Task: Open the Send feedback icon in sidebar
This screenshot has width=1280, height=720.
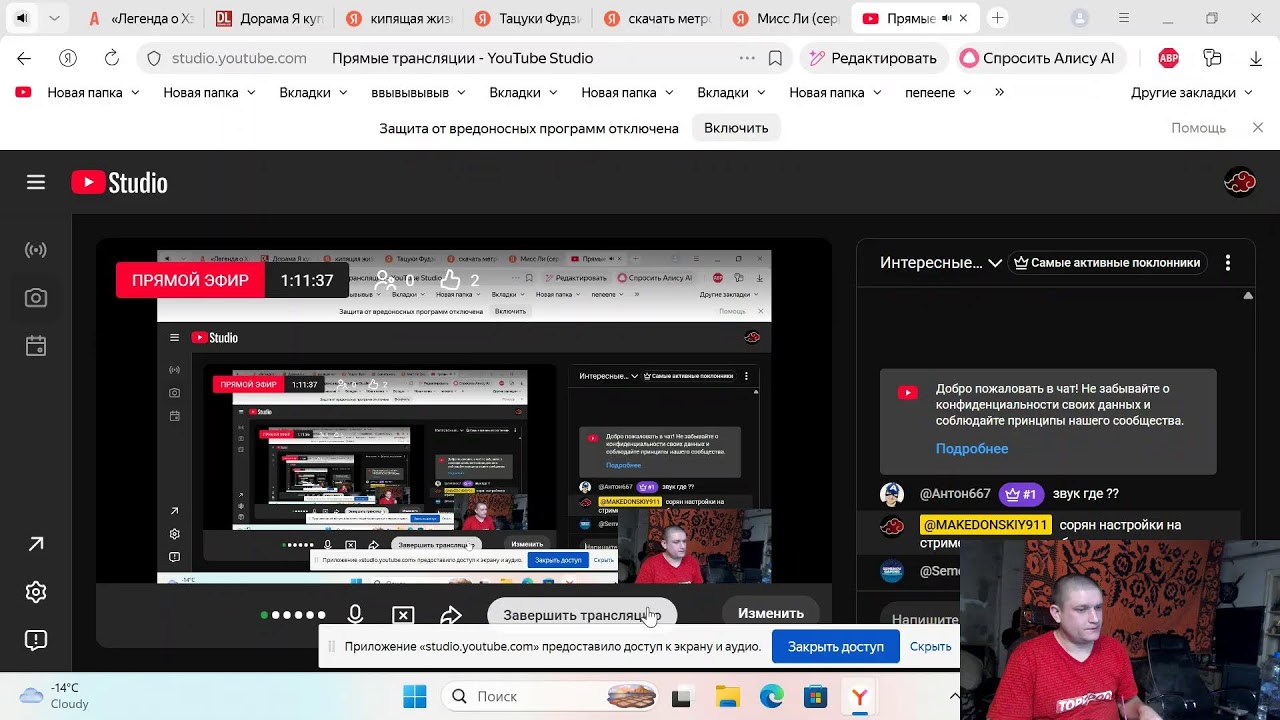Action: tap(36, 640)
